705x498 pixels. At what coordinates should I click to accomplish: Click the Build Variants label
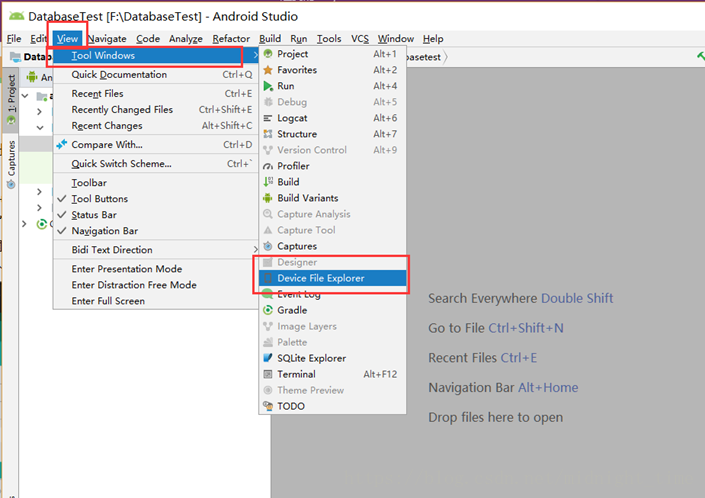308,198
